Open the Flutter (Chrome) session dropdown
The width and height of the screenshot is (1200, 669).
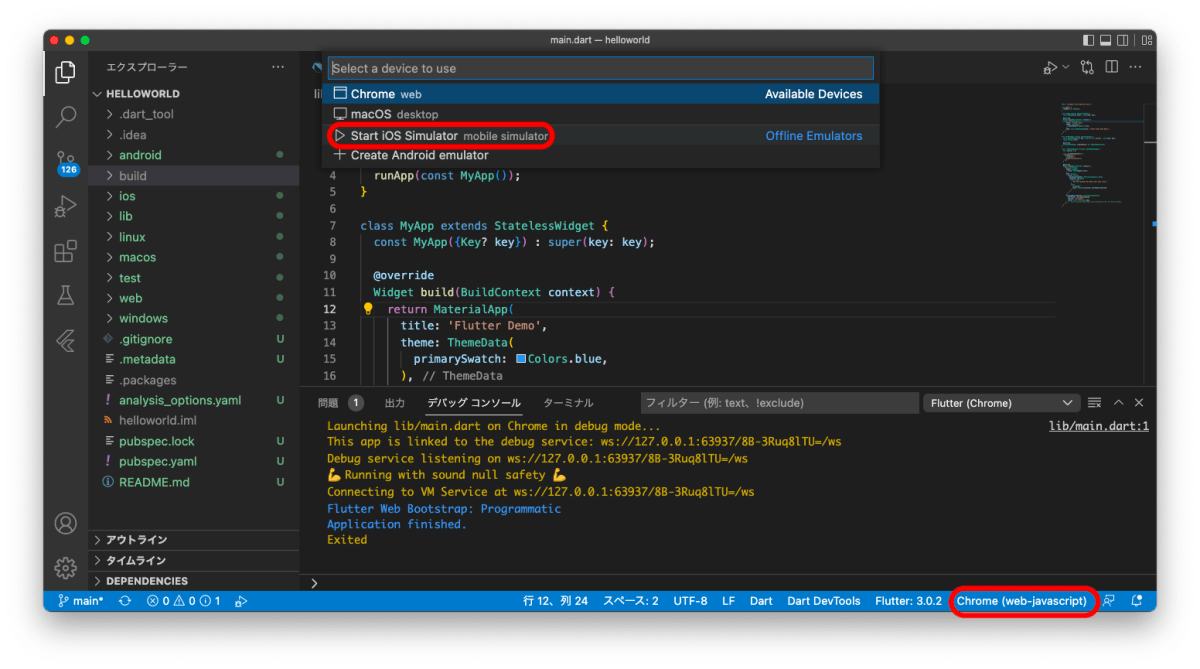(1001, 403)
